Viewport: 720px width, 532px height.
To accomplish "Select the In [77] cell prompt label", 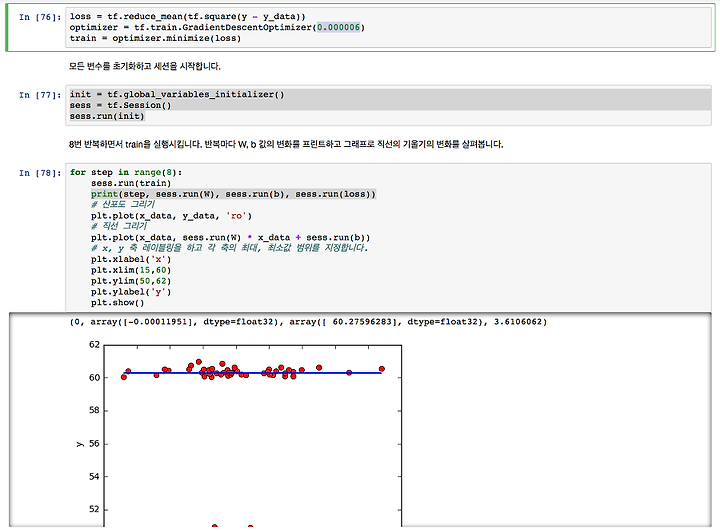I will 40,95.
